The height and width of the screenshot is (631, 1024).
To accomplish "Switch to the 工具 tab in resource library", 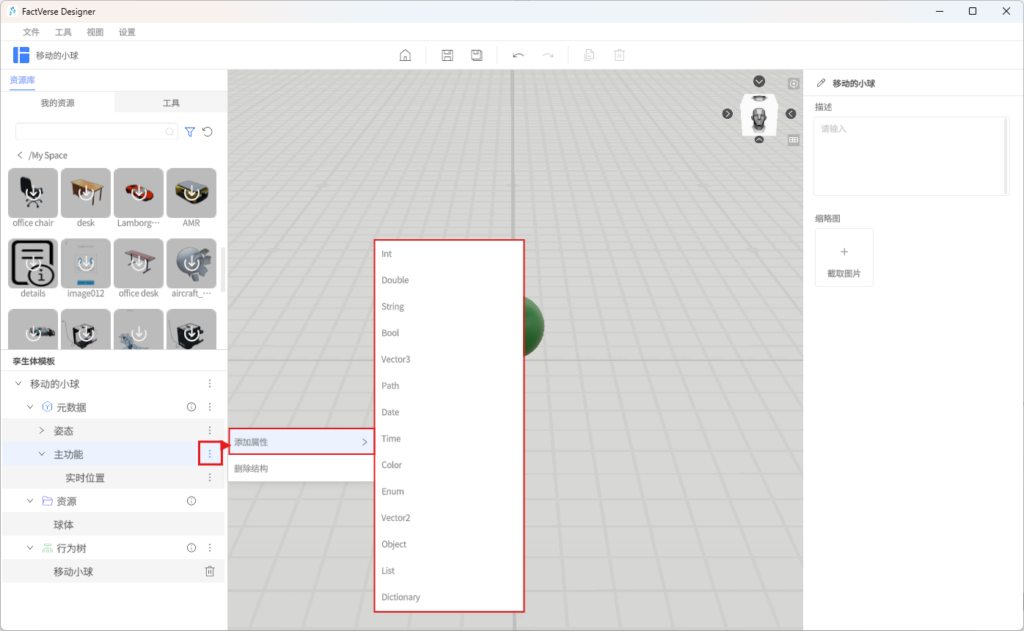I will [x=171, y=103].
